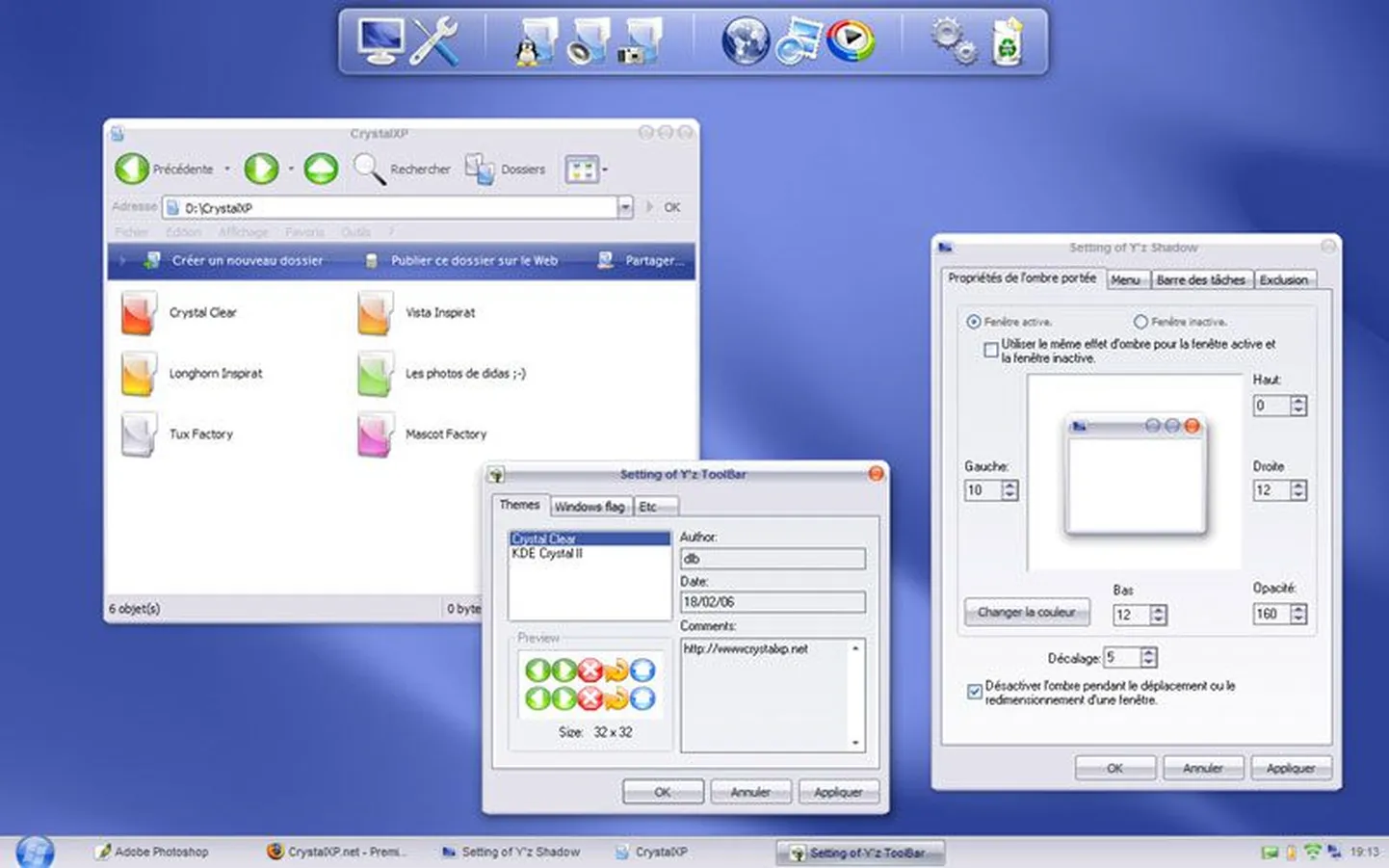Open the forward button history dropdown arrow

coord(291,170)
